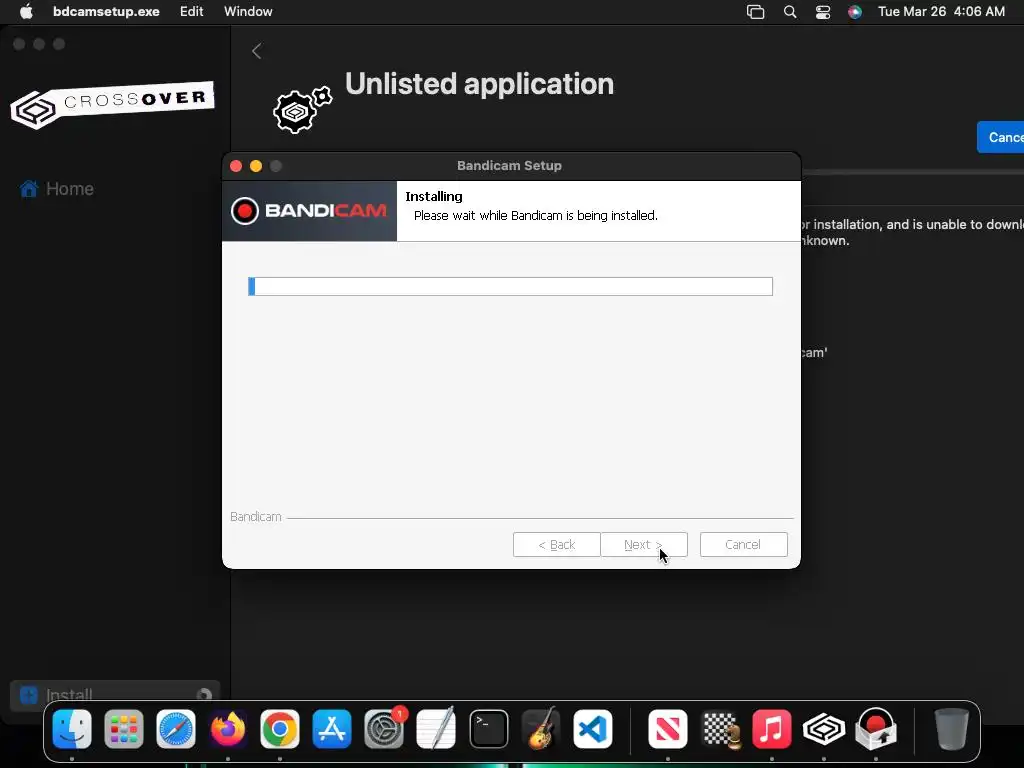
Task: Launch Firefox from the Dock
Action: click(228, 729)
